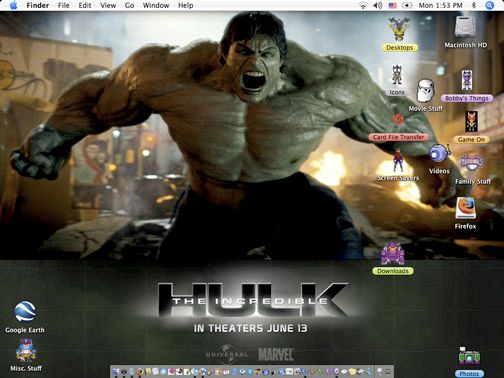Open the Apple menu
504x378 pixels.
point(14,5)
